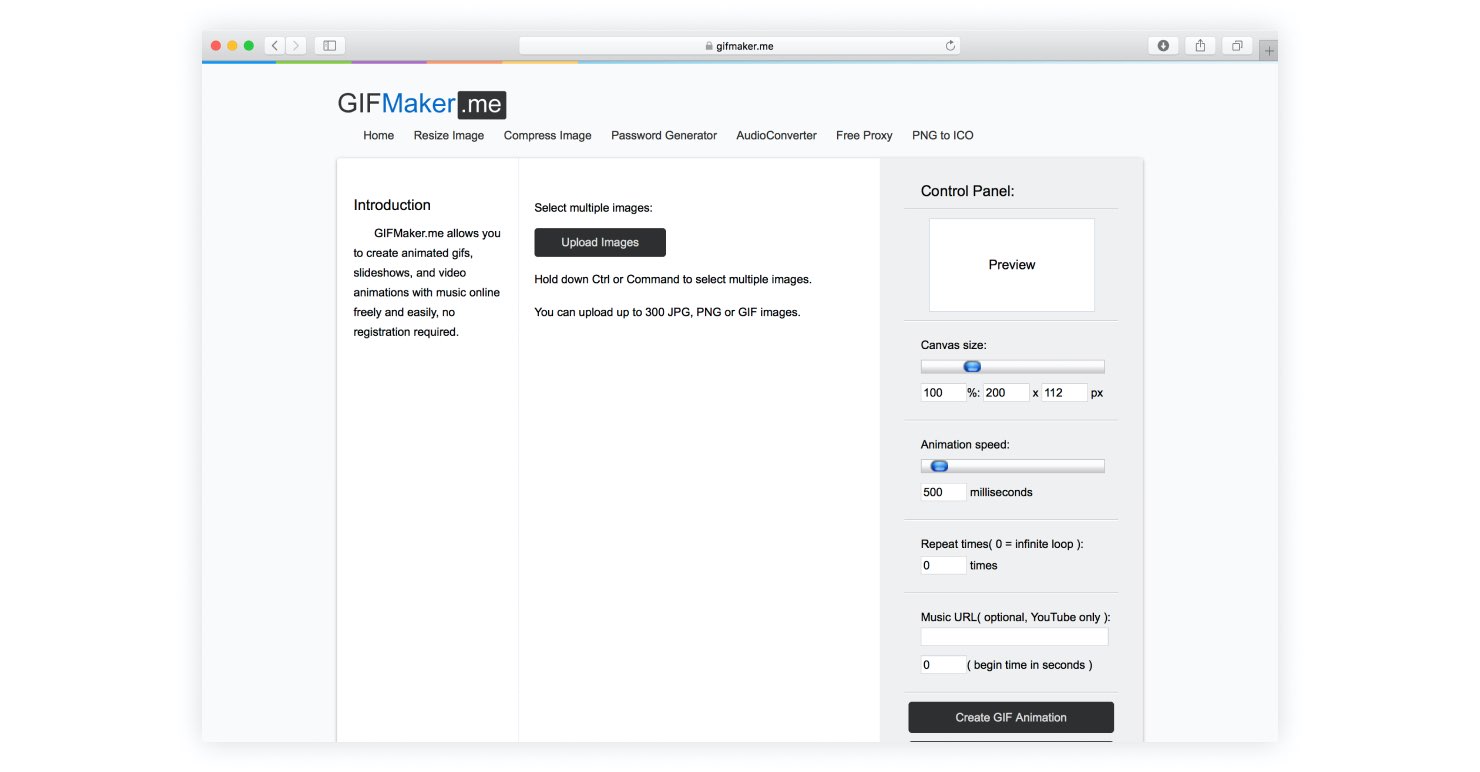Open the Safari share icon
Screen dimensions: 1480x772
[x=1200, y=45]
